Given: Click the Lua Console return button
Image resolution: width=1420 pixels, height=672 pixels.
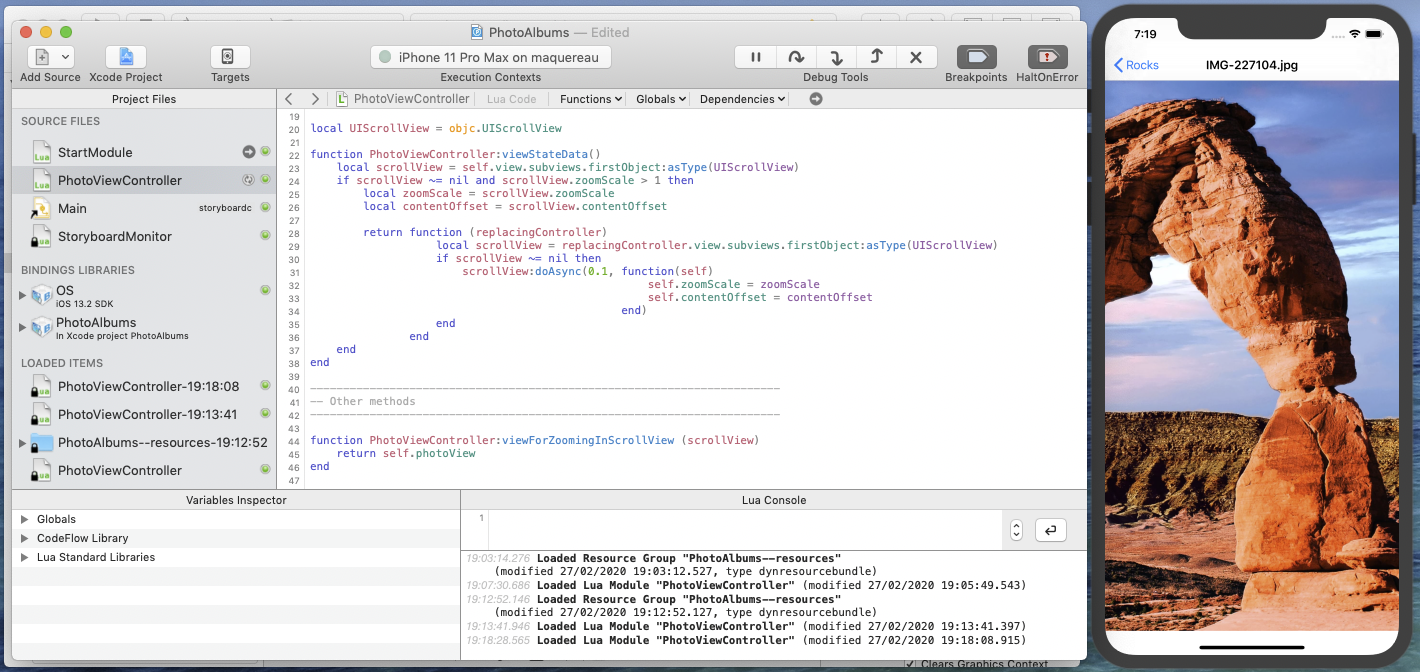Looking at the screenshot, I should click(1050, 530).
